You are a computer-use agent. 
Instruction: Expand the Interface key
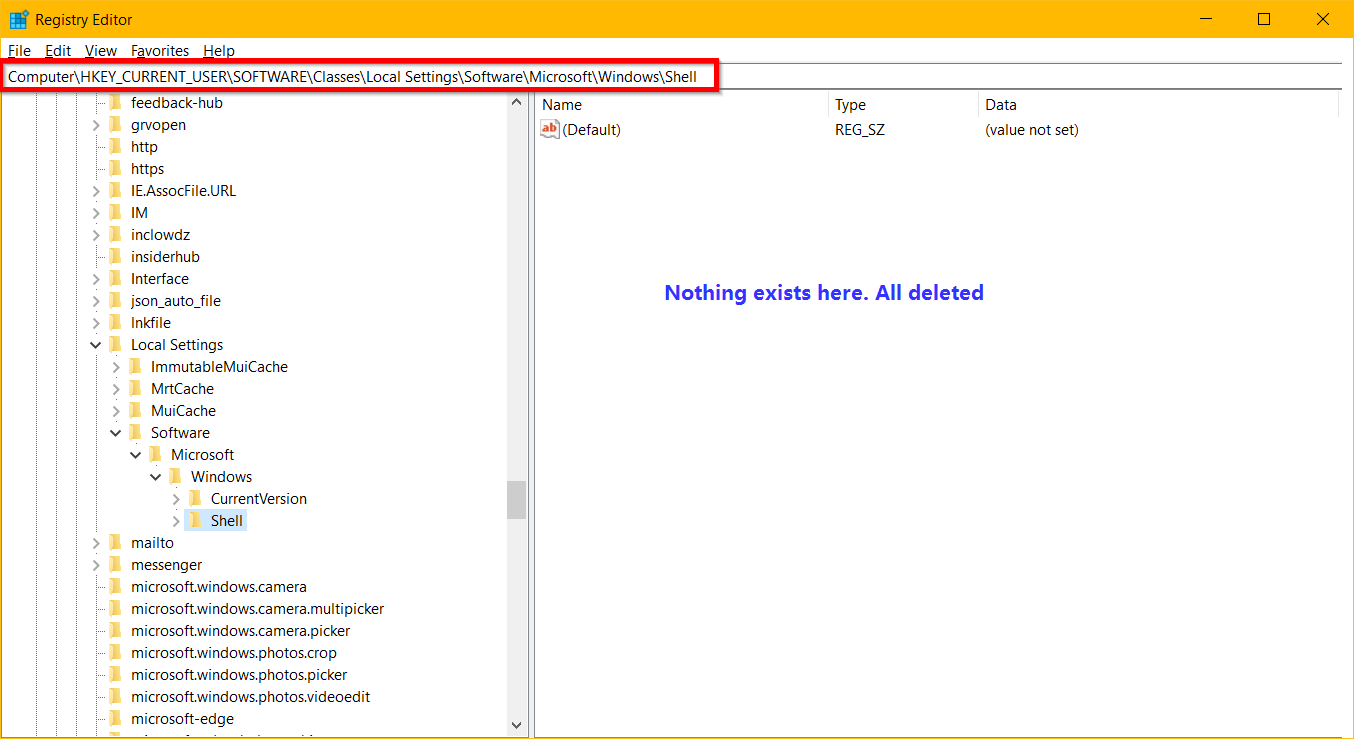click(96, 279)
